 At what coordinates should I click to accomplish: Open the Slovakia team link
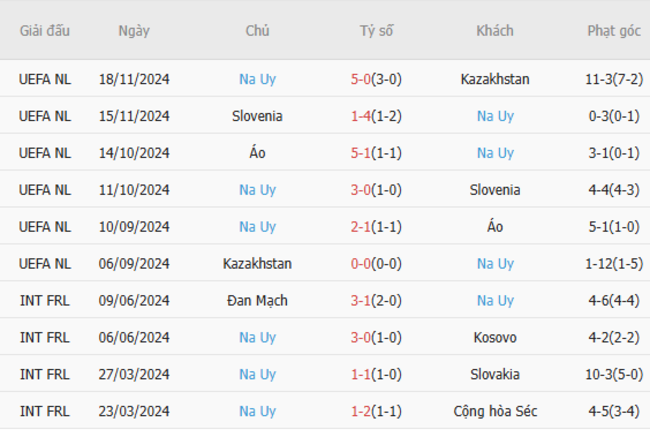tap(495, 375)
